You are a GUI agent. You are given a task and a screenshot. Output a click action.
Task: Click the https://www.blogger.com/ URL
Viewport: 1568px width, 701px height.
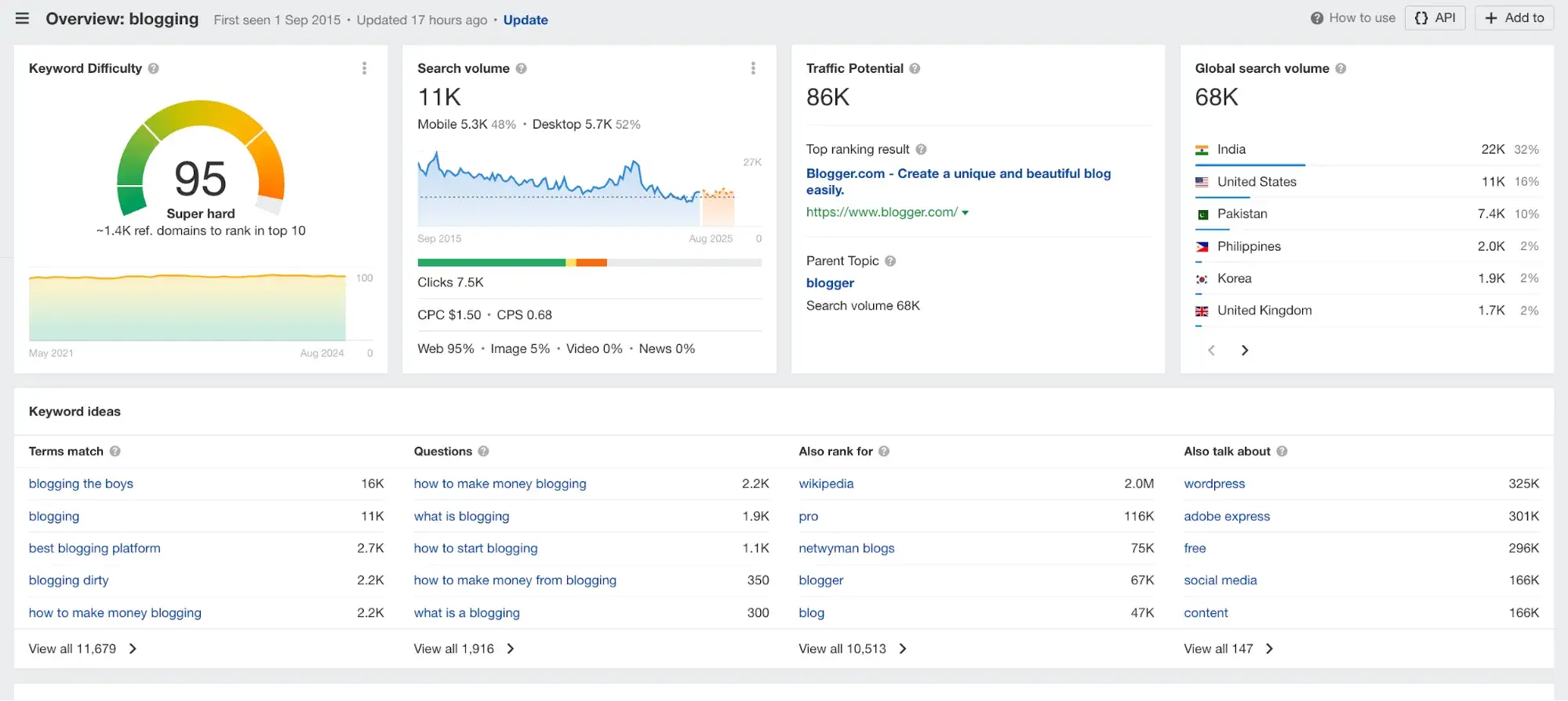882,212
